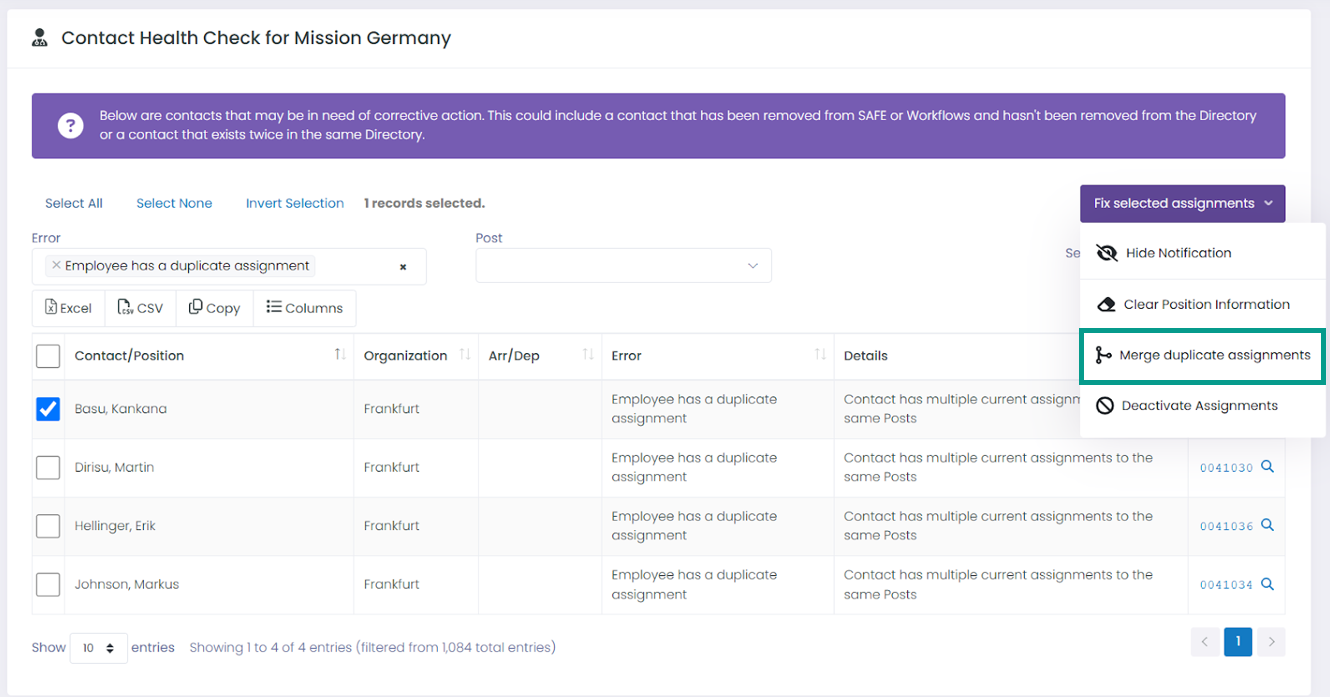
Task: Click the question mark help icon in the banner
Action: coord(70,126)
